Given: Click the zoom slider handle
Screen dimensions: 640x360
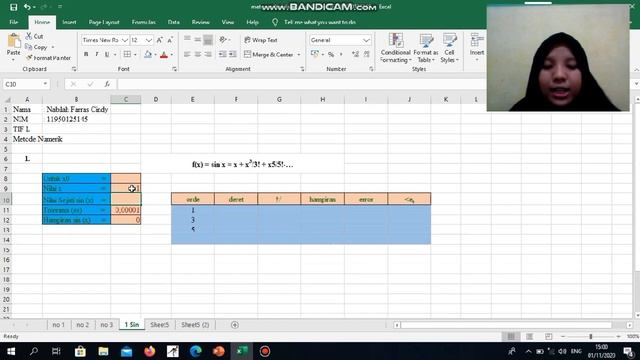Looking at the screenshot, I should [x=591, y=336].
